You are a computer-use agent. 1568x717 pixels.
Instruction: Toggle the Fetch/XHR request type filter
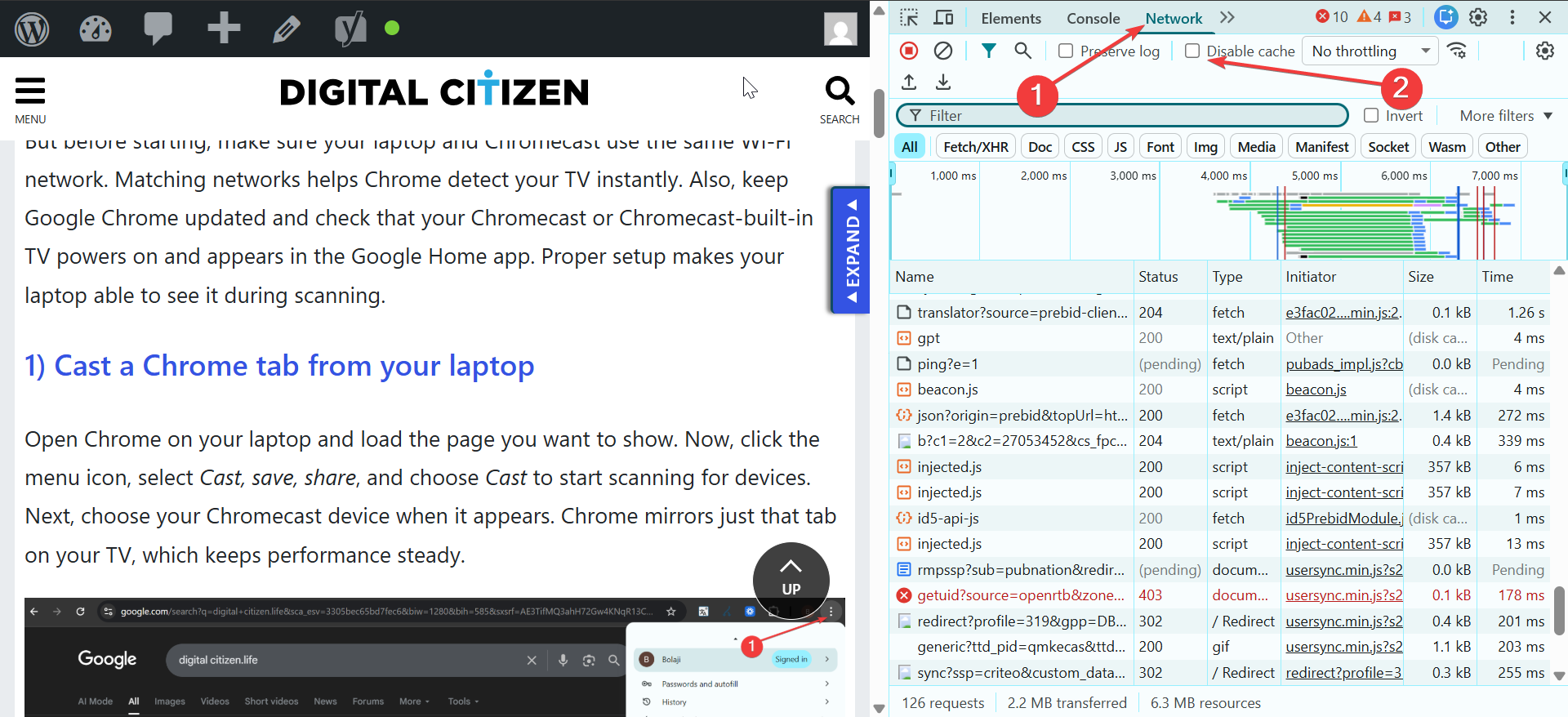pos(976,147)
